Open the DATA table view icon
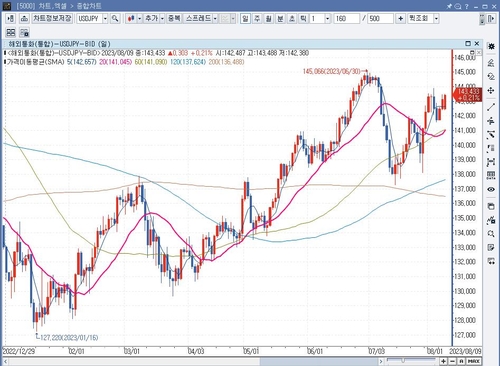The width and height of the screenshot is (500, 366). (491, 175)
